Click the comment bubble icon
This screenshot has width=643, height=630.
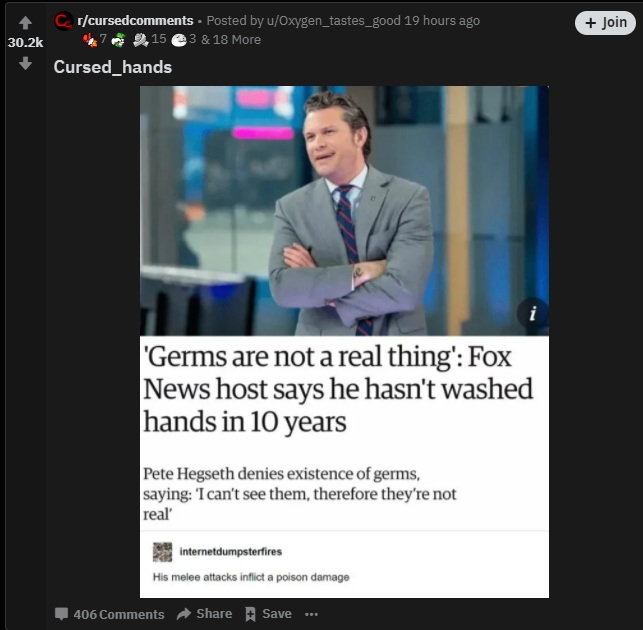click(62, 614)
